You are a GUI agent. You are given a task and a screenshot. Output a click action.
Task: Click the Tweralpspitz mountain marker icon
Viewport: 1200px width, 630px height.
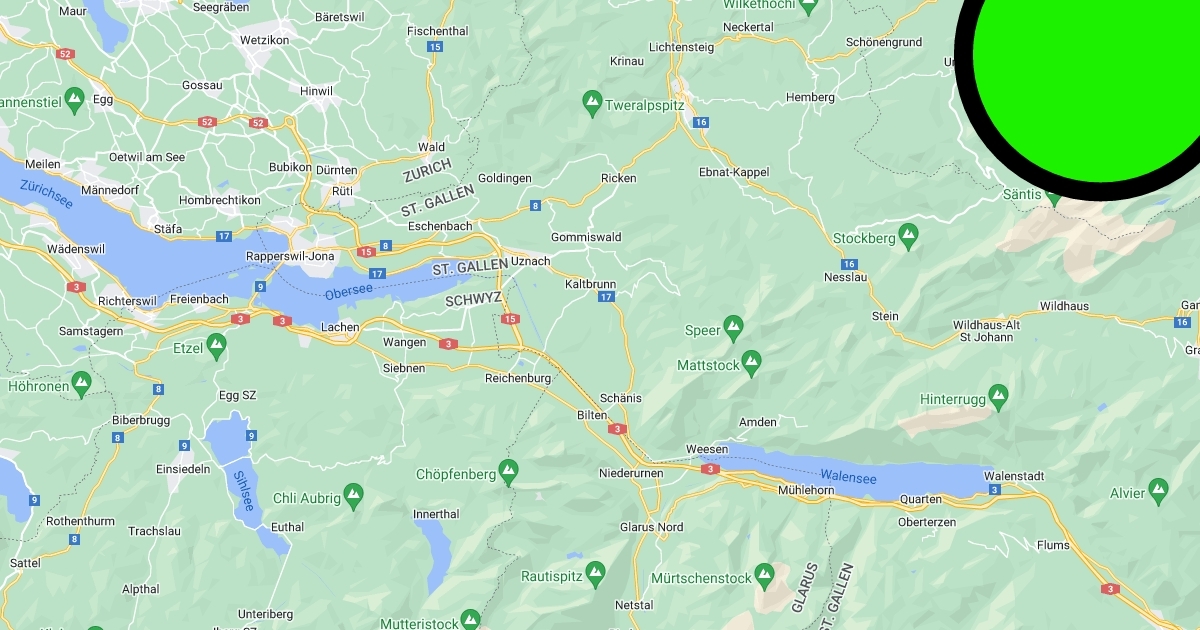592,102
